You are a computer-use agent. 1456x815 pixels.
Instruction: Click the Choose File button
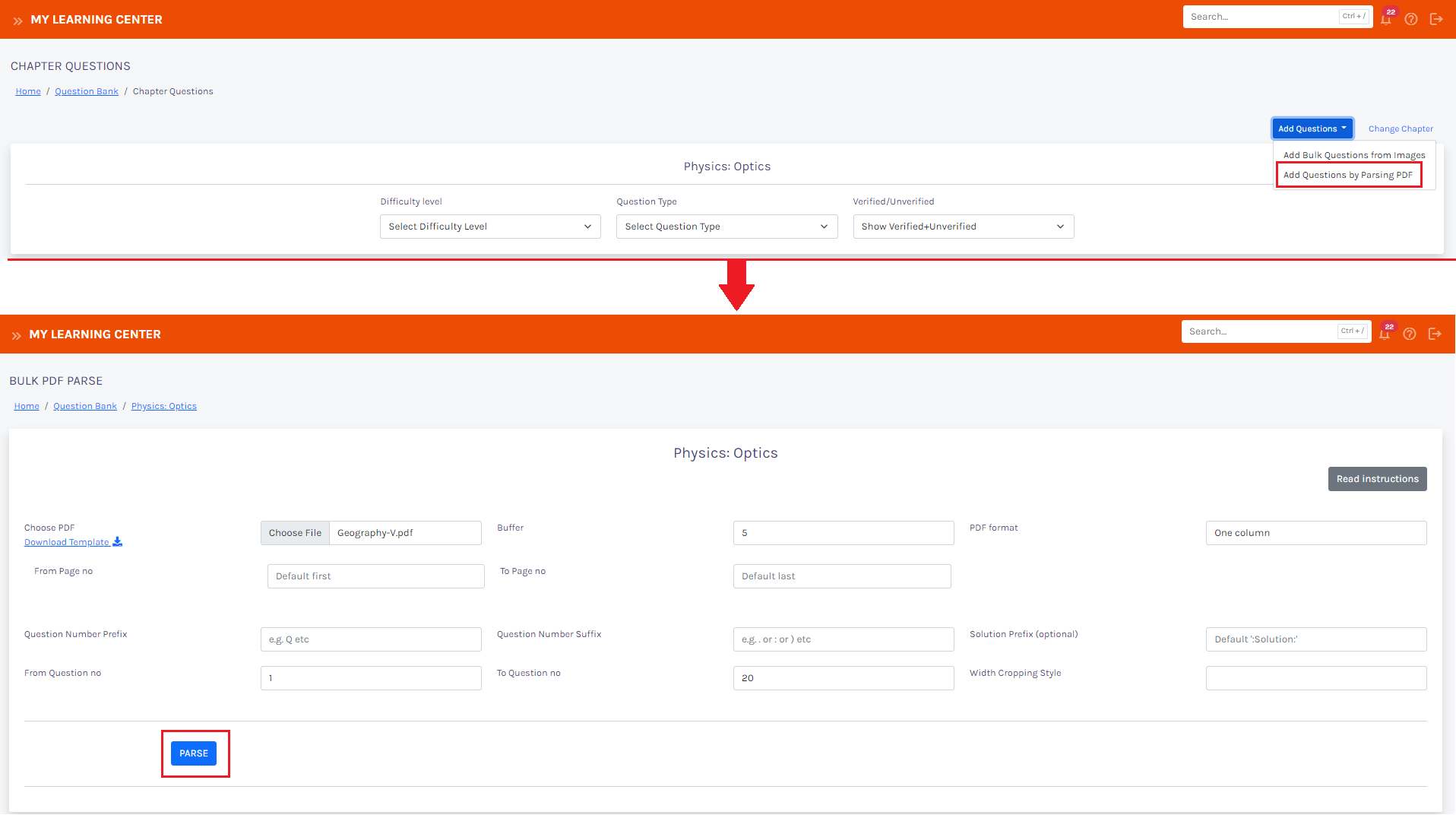pyautogui.click(x=295, y=533)
